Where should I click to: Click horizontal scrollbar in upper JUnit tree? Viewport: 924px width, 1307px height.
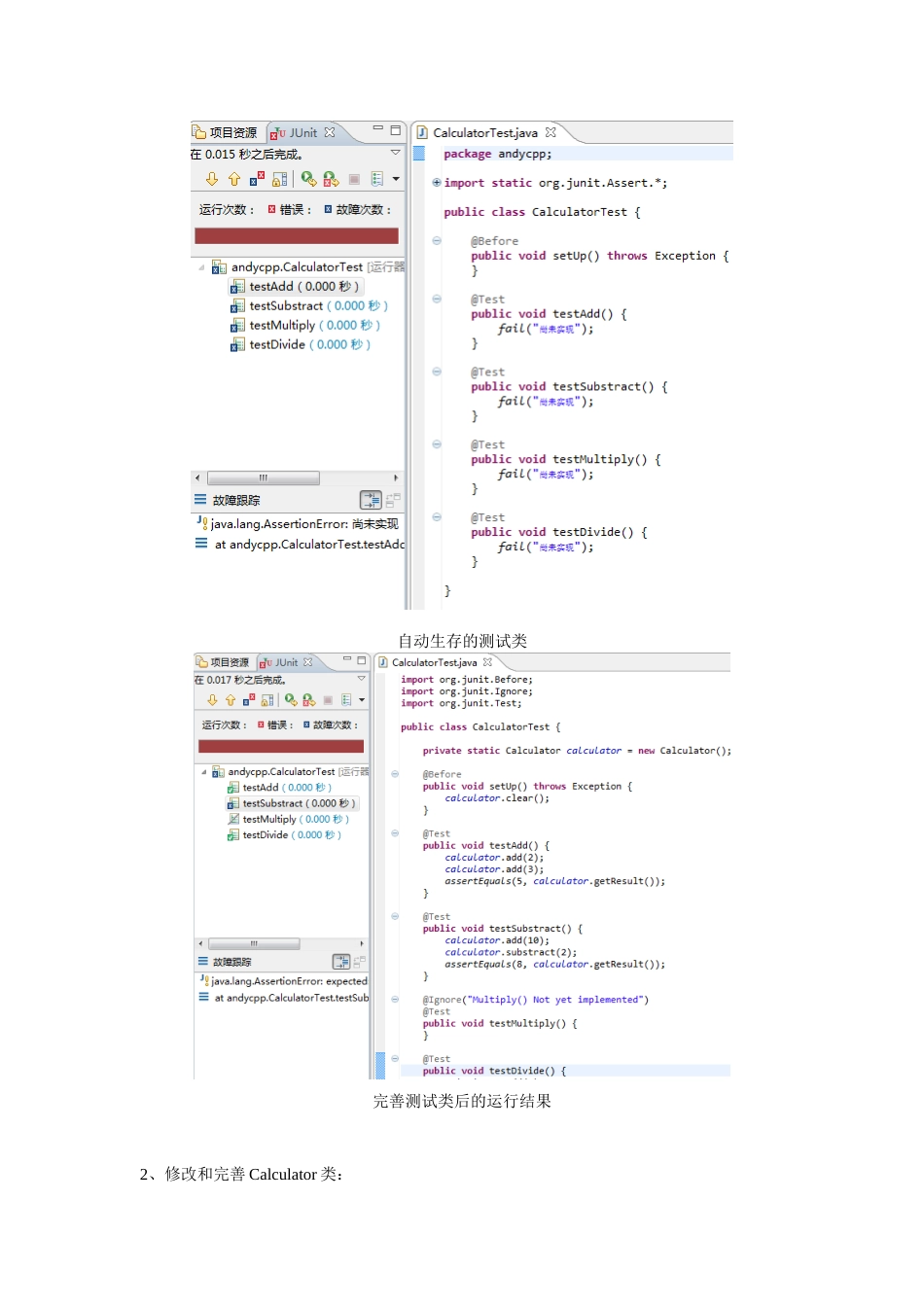click(x=263, y=478)
